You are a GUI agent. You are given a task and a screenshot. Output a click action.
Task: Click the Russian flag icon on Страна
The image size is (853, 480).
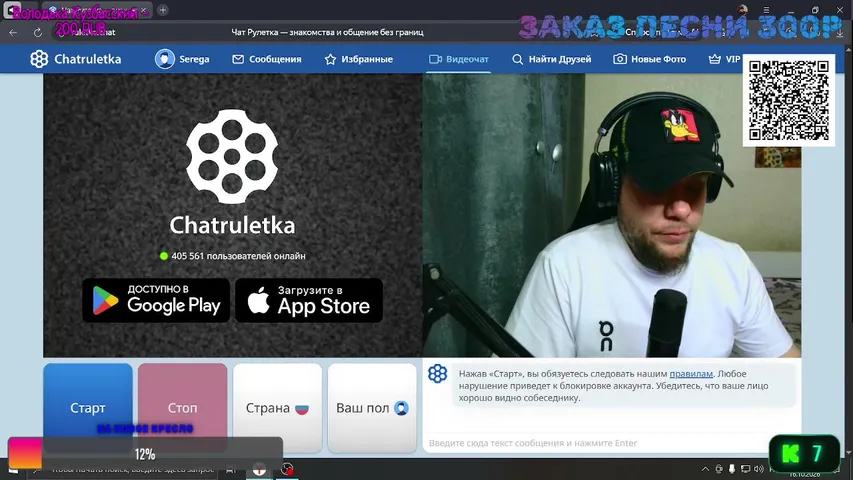(302, 408)
